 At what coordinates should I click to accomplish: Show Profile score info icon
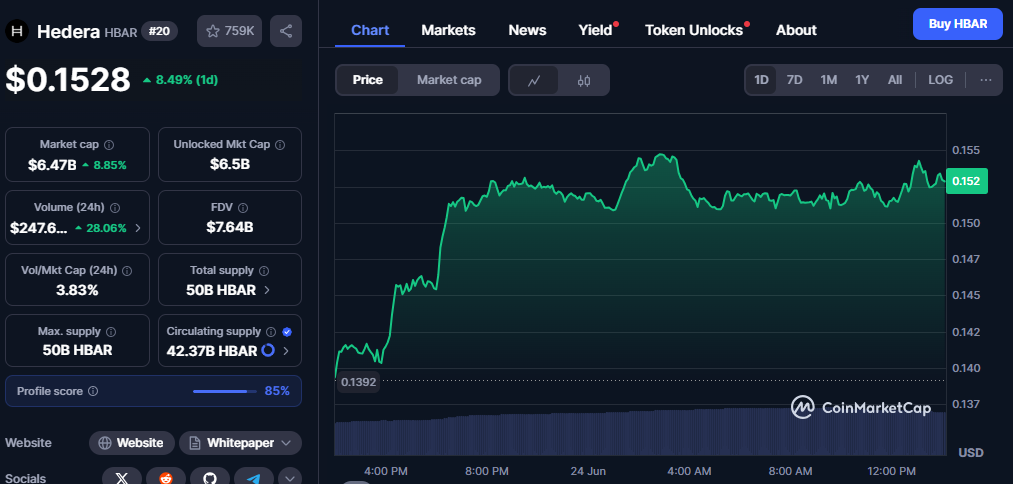pos(93,391)
